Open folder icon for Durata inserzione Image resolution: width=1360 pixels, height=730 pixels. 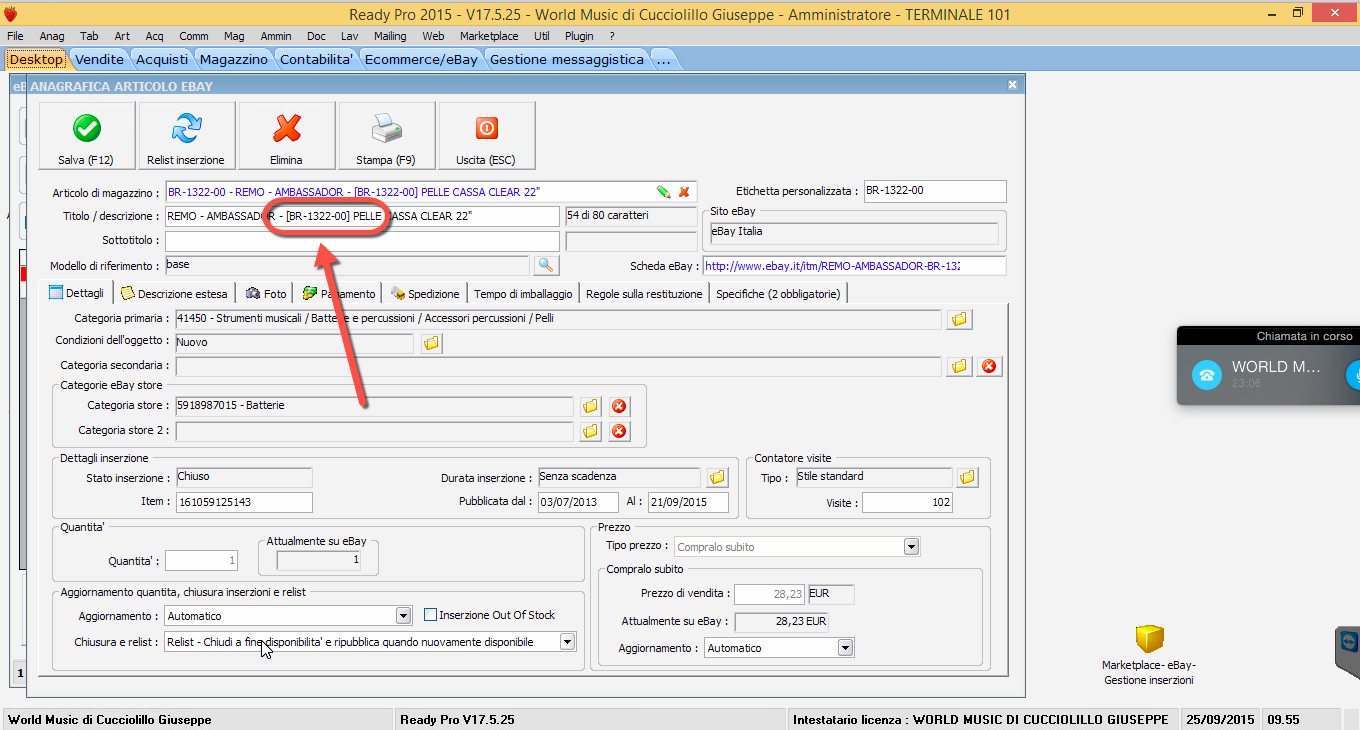pyautogui.click(x=717, y=477)
